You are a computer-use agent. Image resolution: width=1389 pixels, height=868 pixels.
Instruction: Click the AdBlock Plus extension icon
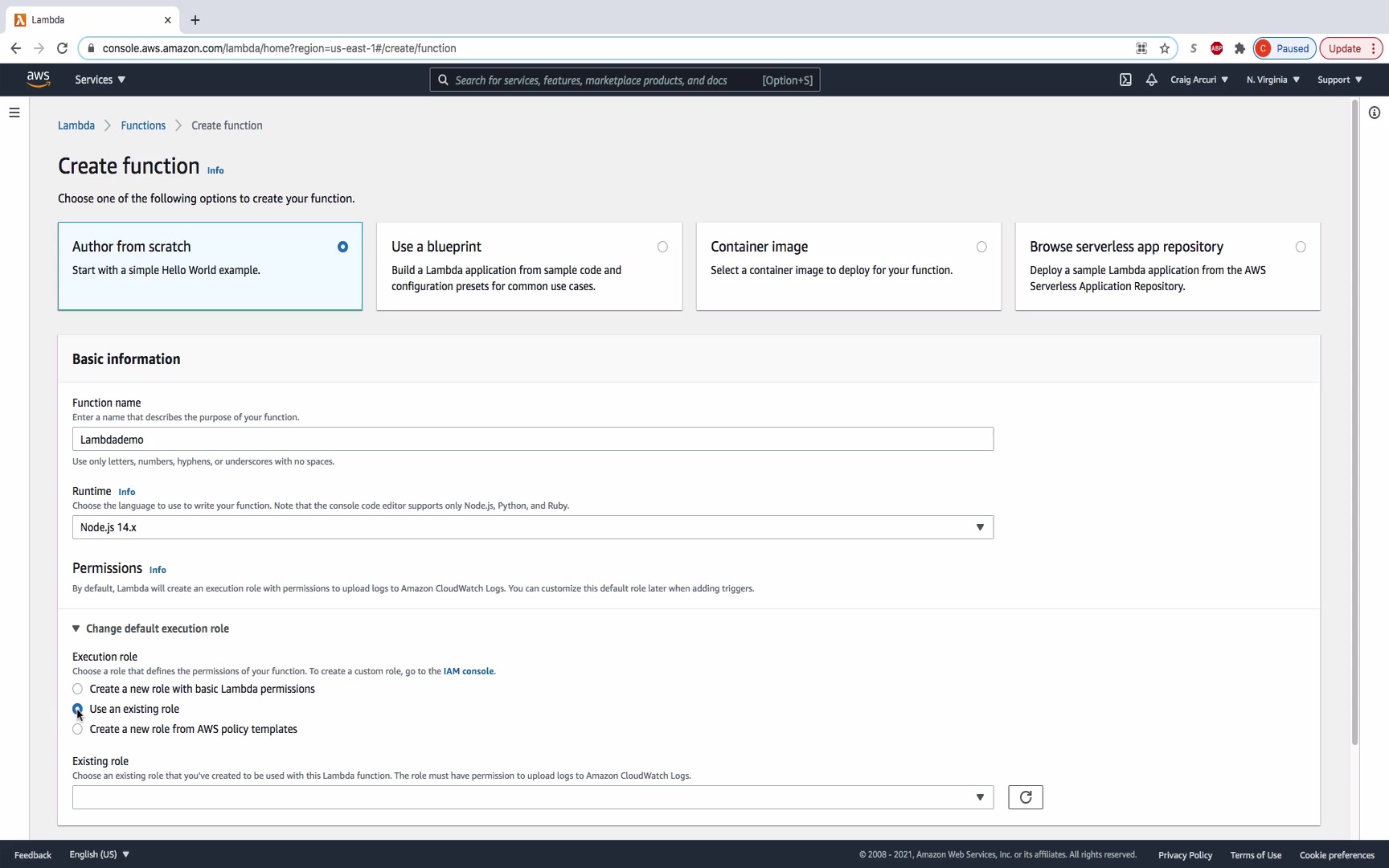[x=1217, y=48]
